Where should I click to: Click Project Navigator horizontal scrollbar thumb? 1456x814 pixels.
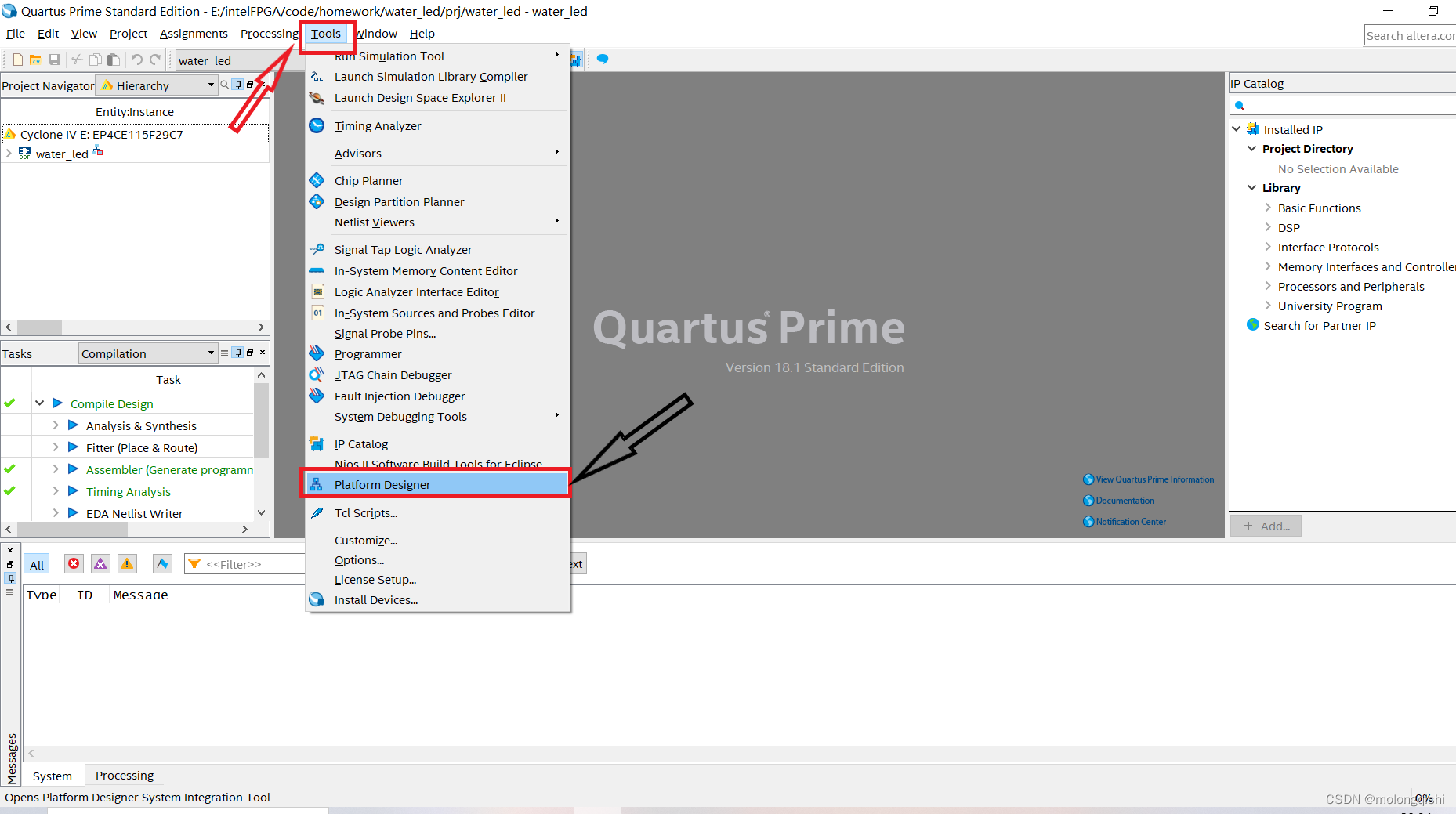[x=39, y=327]
